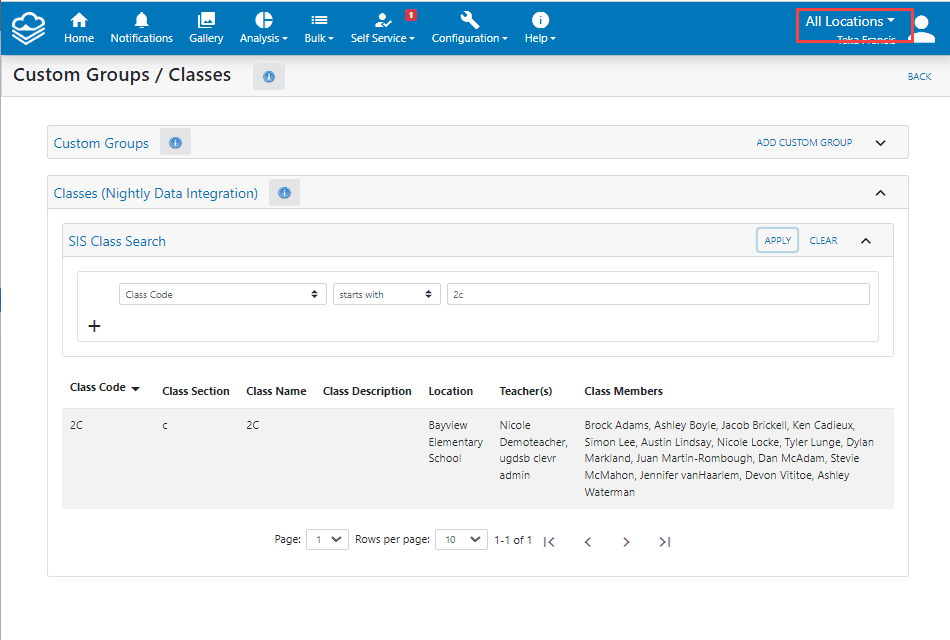Collapse the SIS Class Search panel
This screenshot has height=640, width=950.
click(x=866, y=241)
